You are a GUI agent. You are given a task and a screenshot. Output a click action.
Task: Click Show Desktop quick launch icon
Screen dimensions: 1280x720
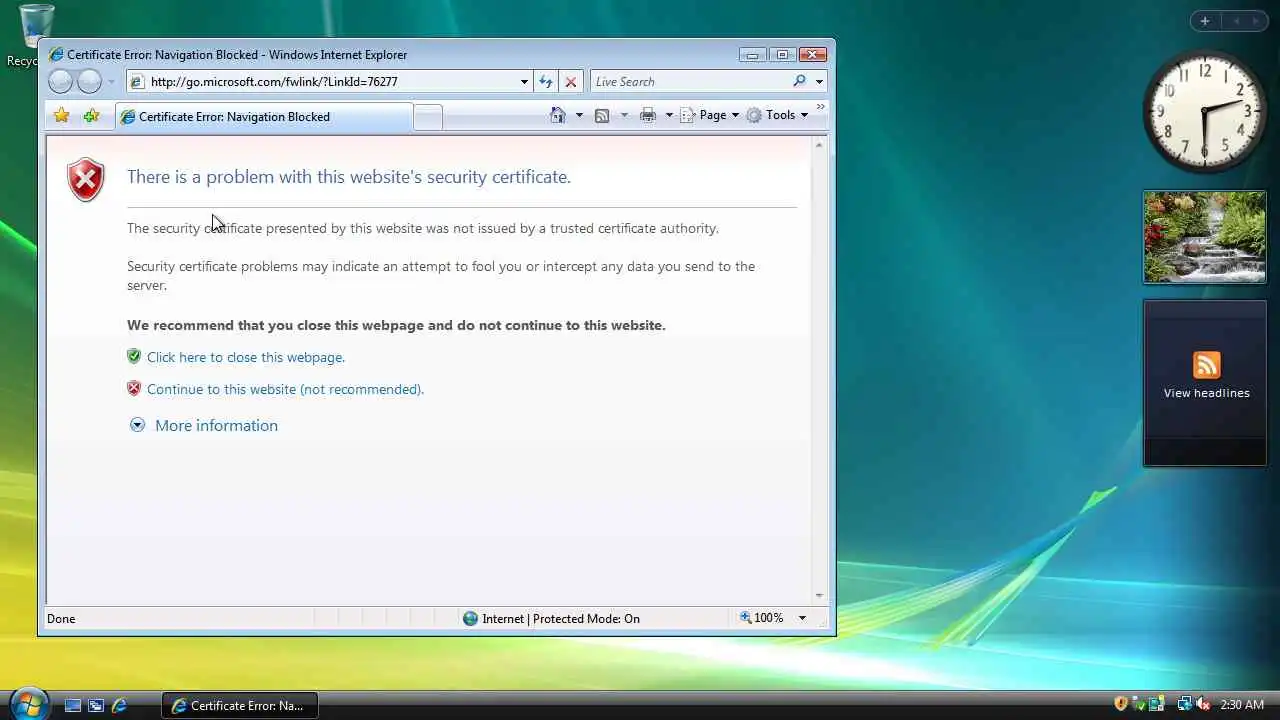click(x=73, y=705)
